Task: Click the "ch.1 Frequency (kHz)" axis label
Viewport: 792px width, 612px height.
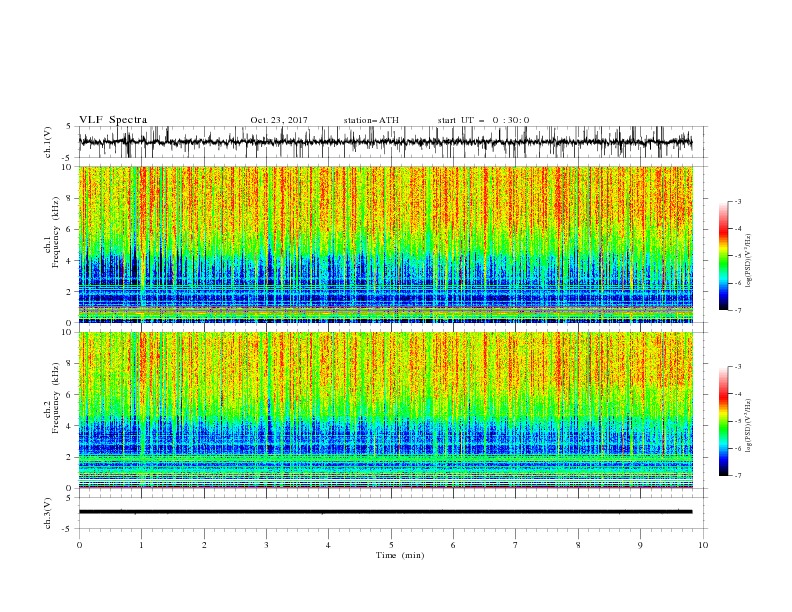Action: tap(52, 232)
